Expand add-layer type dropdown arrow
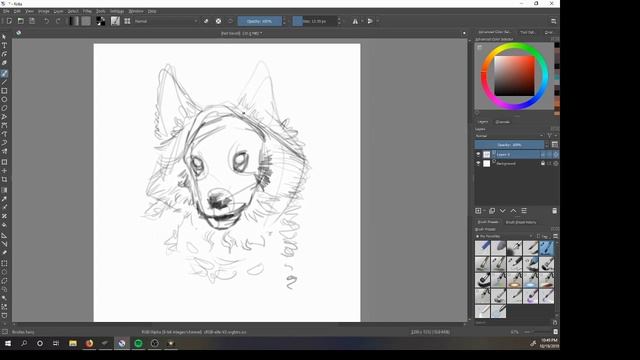Image resolution: width=640 pixels, height=360 pixels. [x=484, y=211]
